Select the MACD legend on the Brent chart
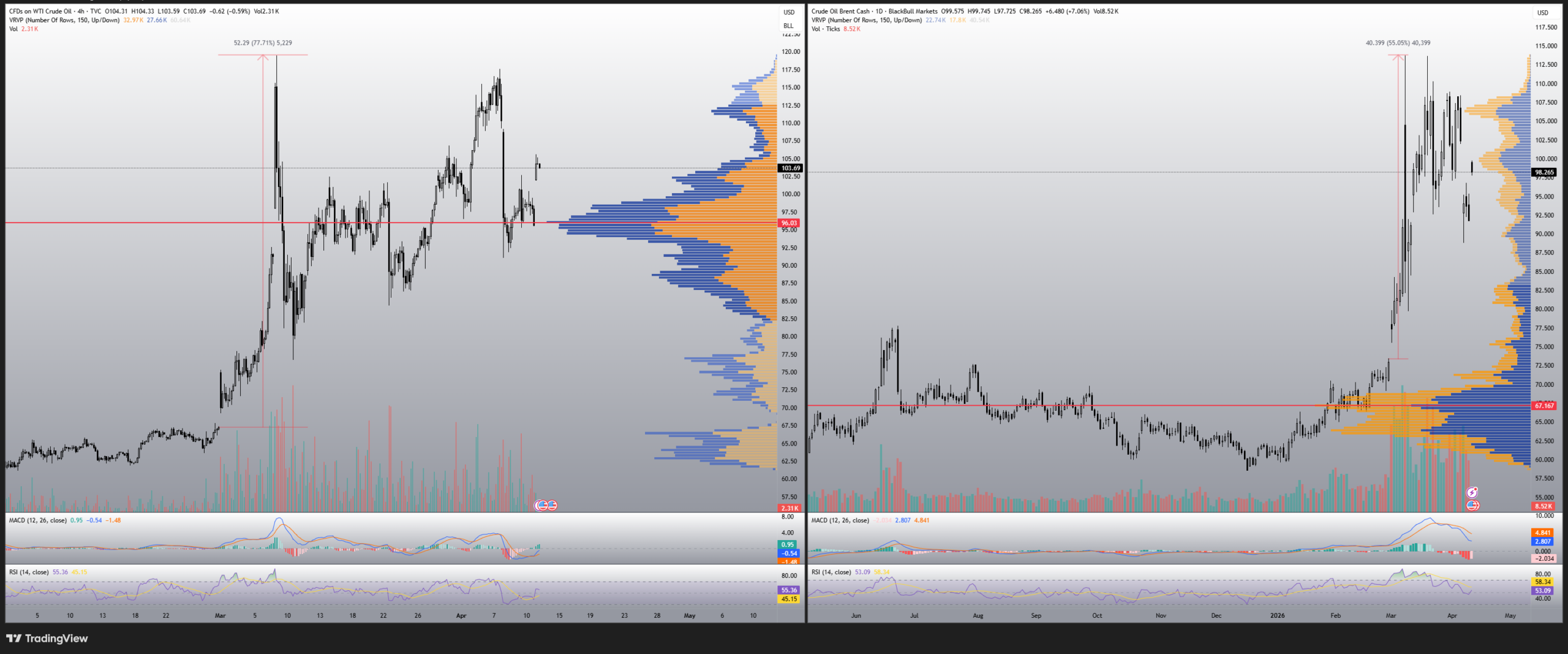This screenshot has height=654, width=1568. coord(840,520)
